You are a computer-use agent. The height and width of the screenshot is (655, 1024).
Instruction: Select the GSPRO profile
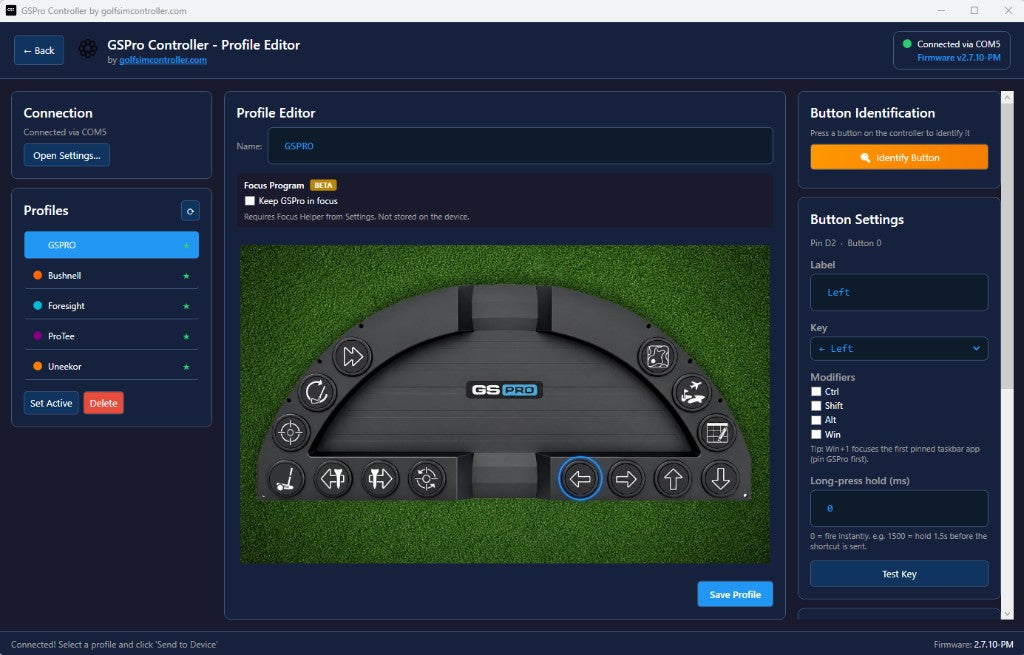(x=111, y=245)
